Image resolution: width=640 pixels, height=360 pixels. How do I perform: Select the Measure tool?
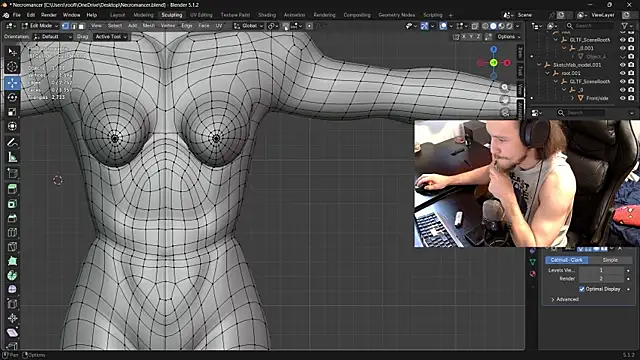point(13,157)
